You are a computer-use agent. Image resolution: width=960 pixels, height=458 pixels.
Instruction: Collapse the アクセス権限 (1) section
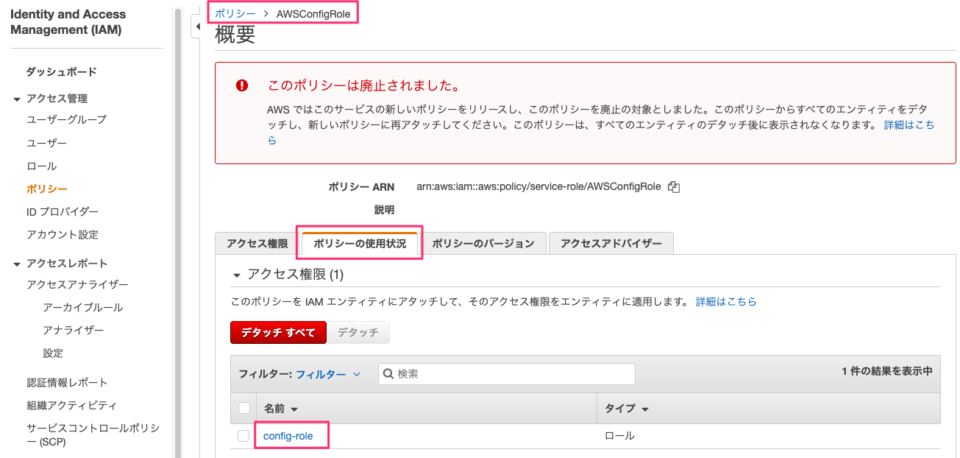(236, 276)
